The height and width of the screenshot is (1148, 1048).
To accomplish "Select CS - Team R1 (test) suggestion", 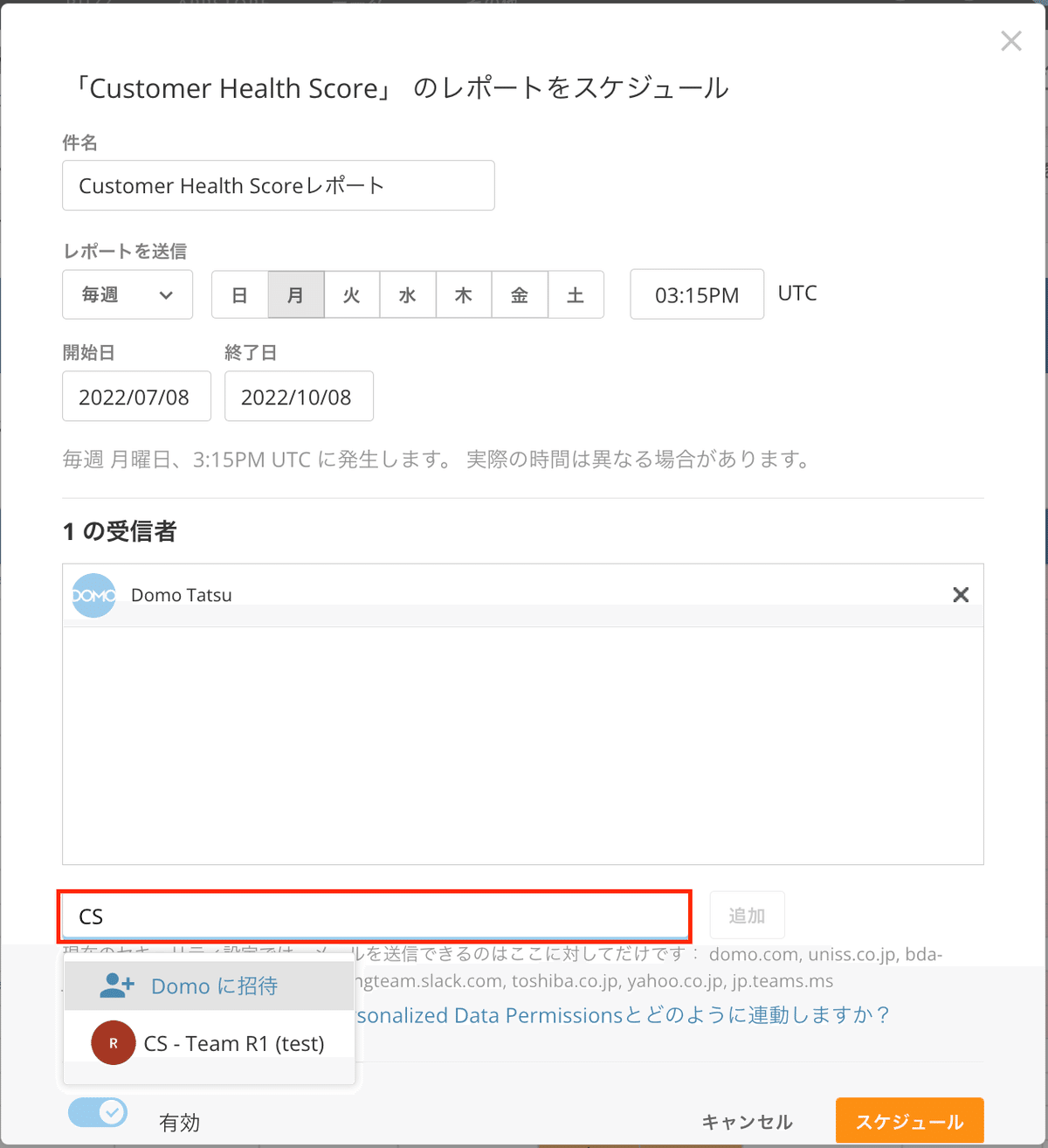I will point(210,1043).
